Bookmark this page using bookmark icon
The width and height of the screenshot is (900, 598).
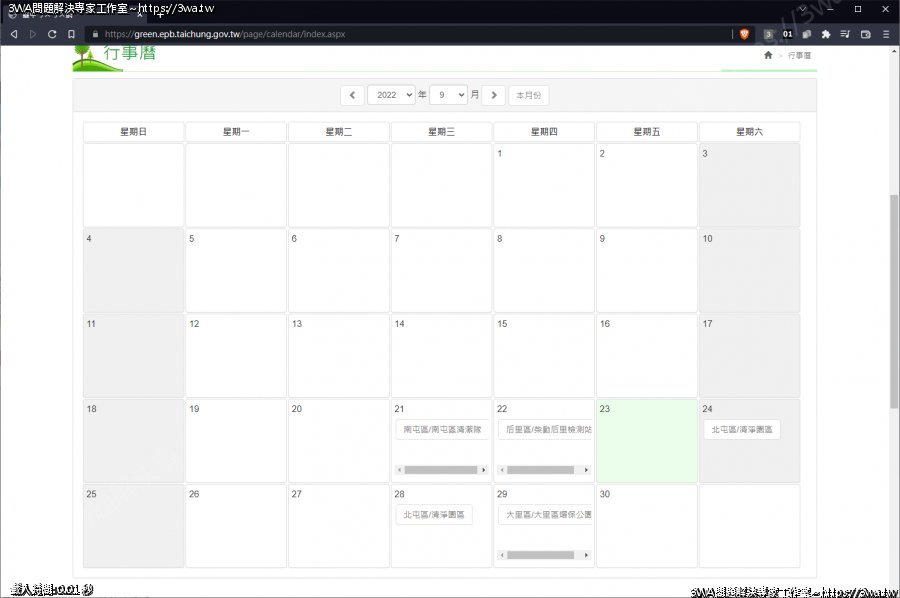tap(71, 34)
